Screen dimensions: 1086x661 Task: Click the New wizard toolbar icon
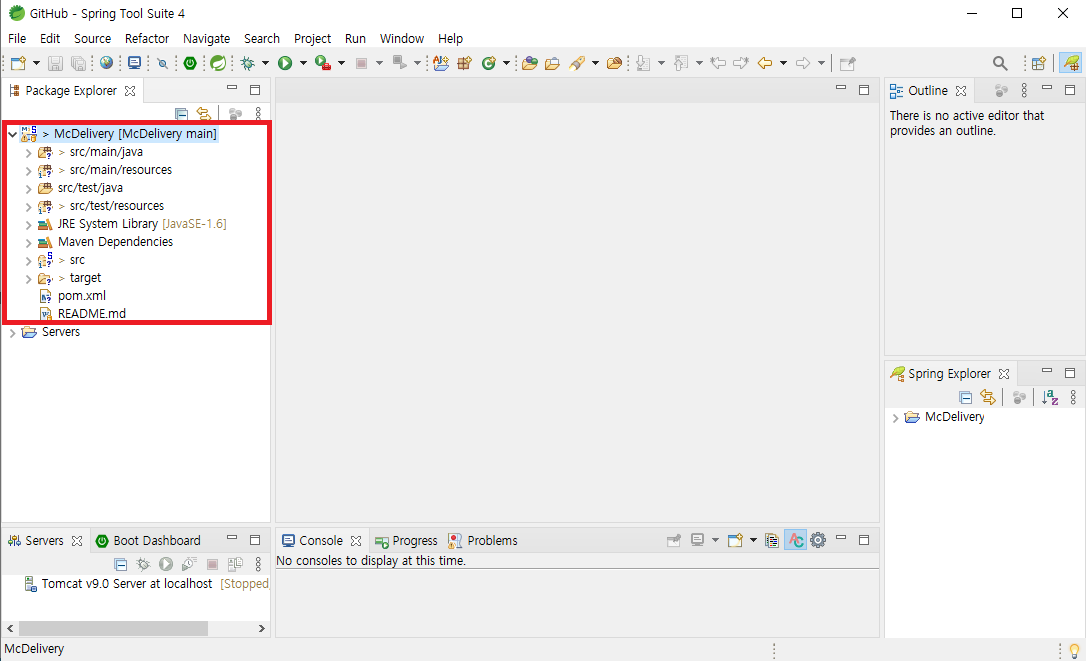(19, 63)
